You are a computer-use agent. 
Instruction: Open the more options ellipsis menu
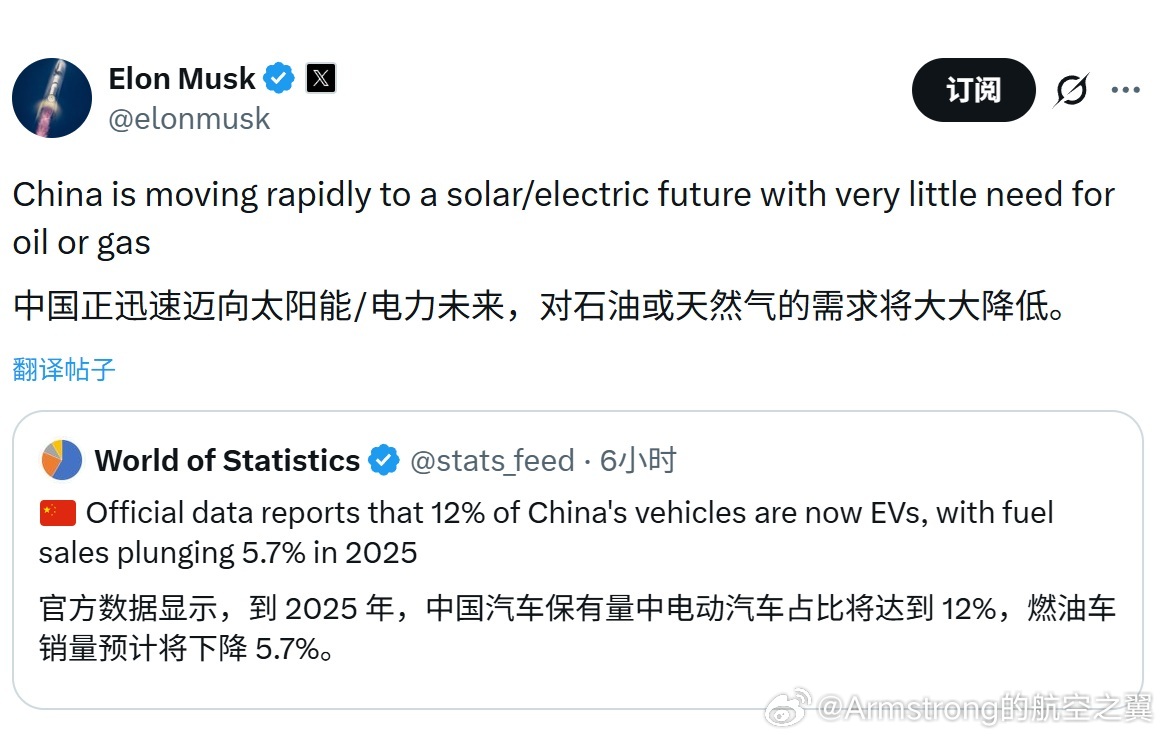coord(1126,90)
